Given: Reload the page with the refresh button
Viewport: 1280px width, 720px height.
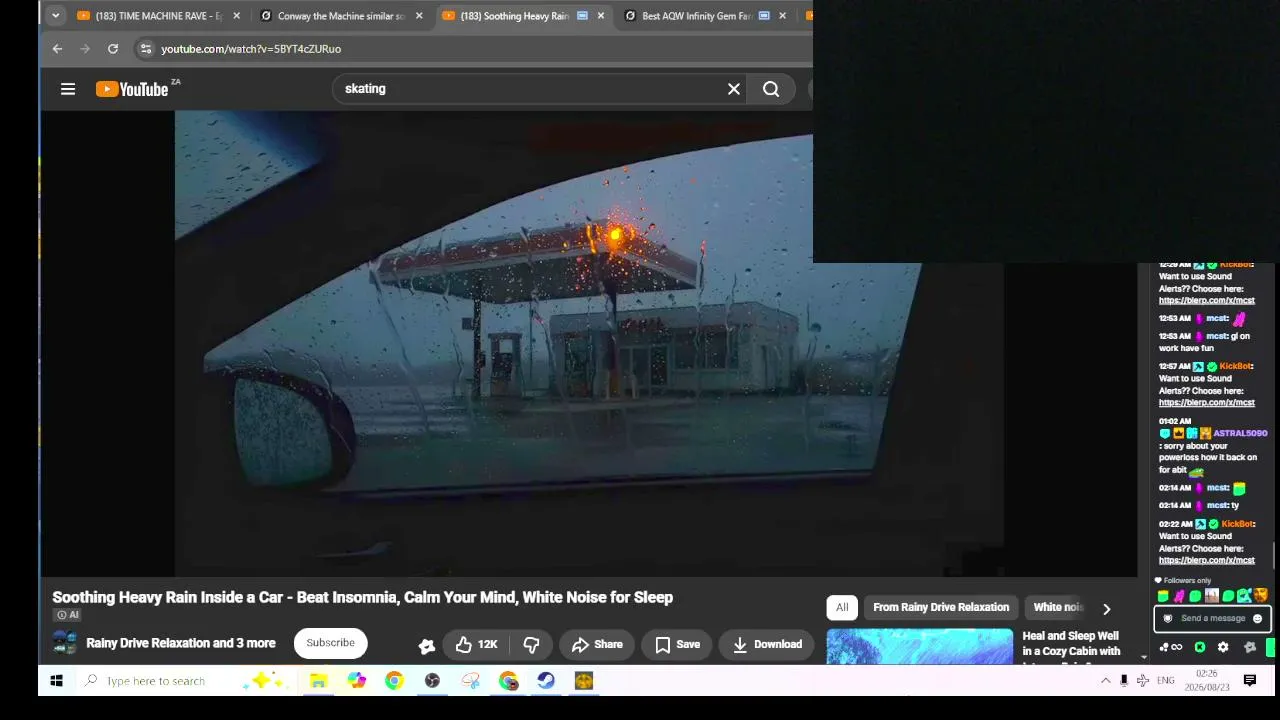Looking at the screenshot, I should [x=113, y=48].
